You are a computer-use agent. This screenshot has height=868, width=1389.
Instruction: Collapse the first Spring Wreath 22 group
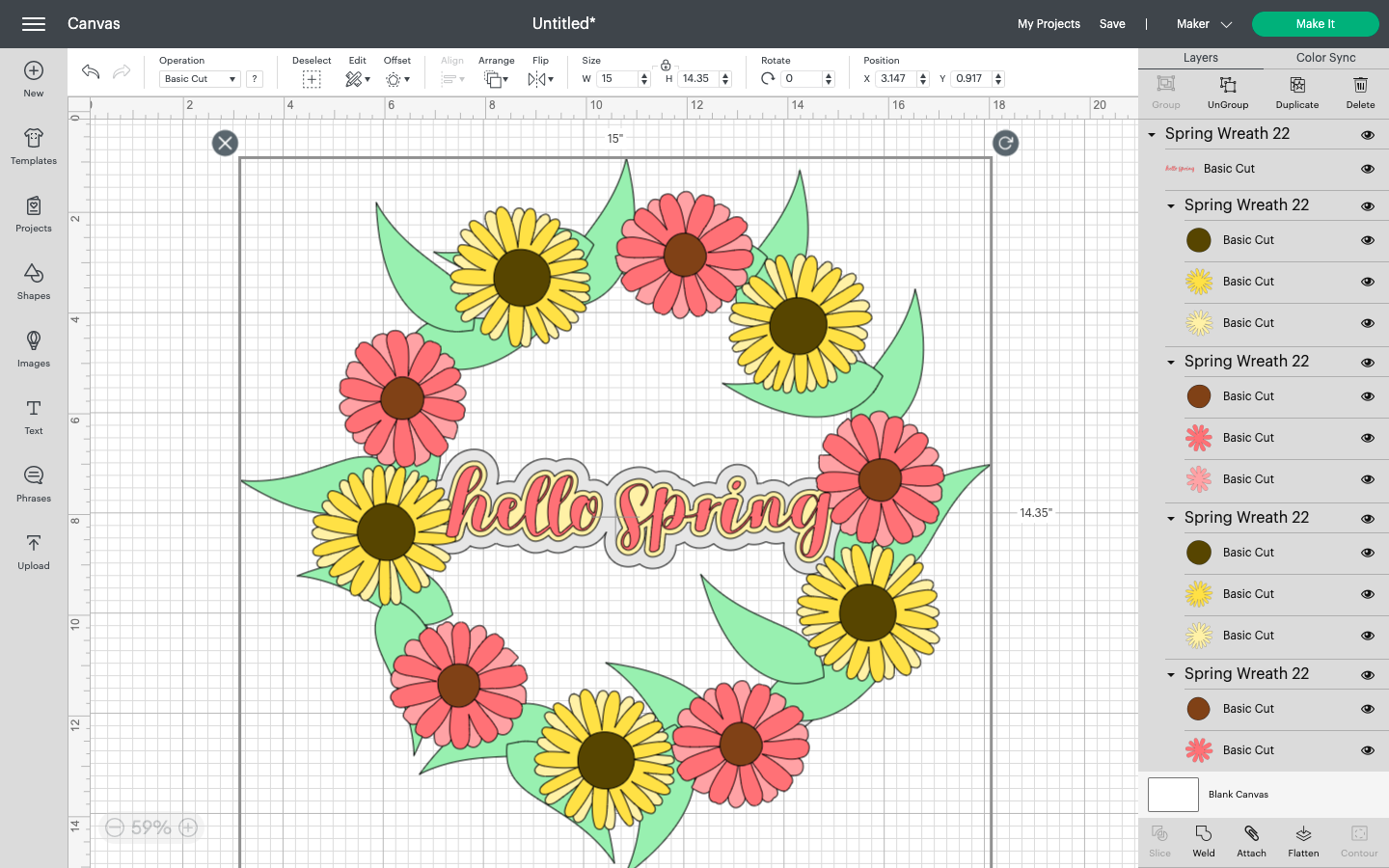click(x=1151, y=135)
